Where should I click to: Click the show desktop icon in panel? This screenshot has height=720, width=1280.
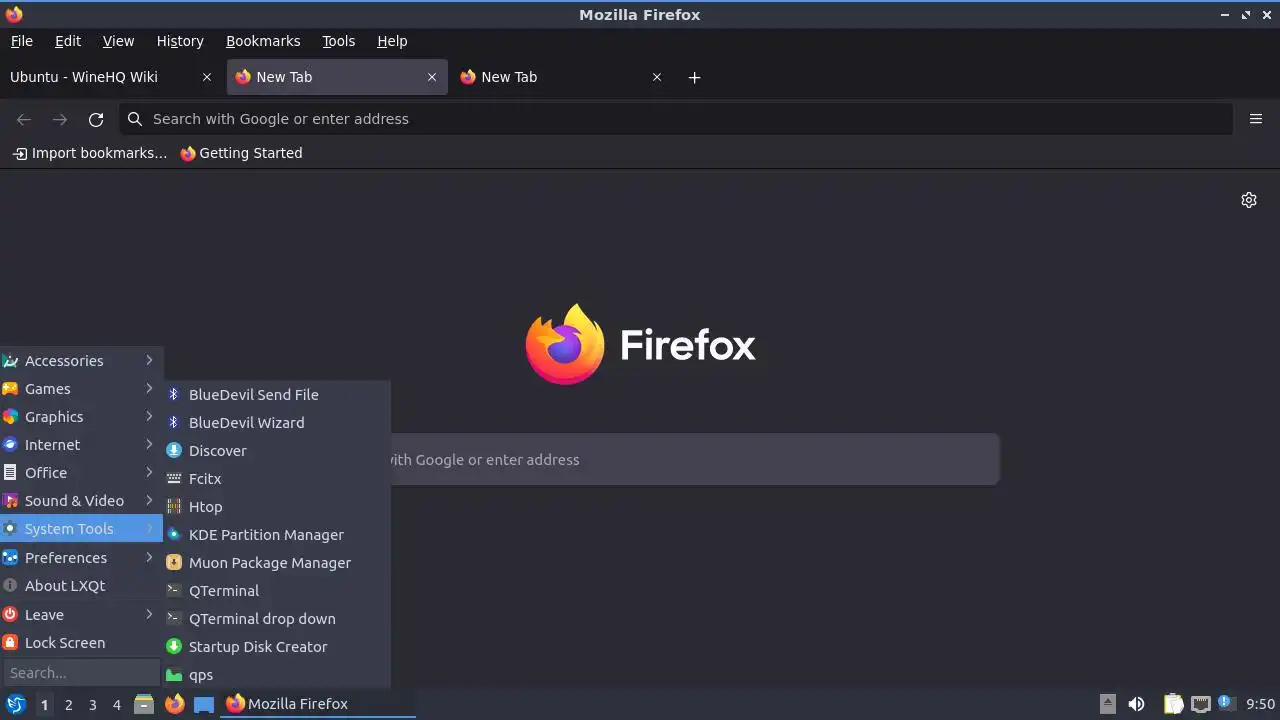[x=204, y=704]
